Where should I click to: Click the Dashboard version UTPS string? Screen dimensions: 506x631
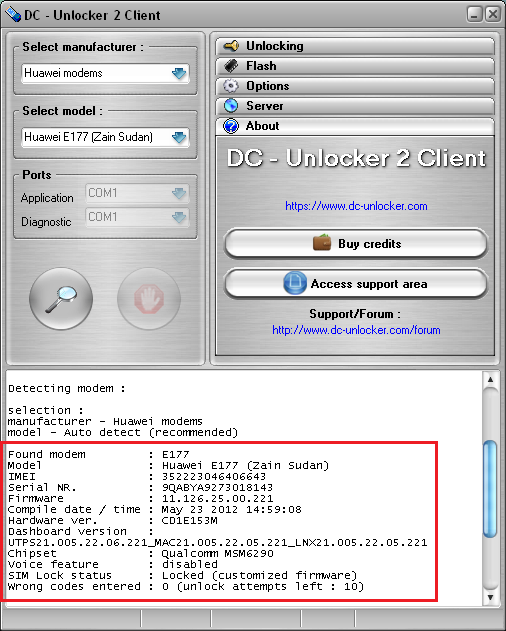[x=217, y=542]
